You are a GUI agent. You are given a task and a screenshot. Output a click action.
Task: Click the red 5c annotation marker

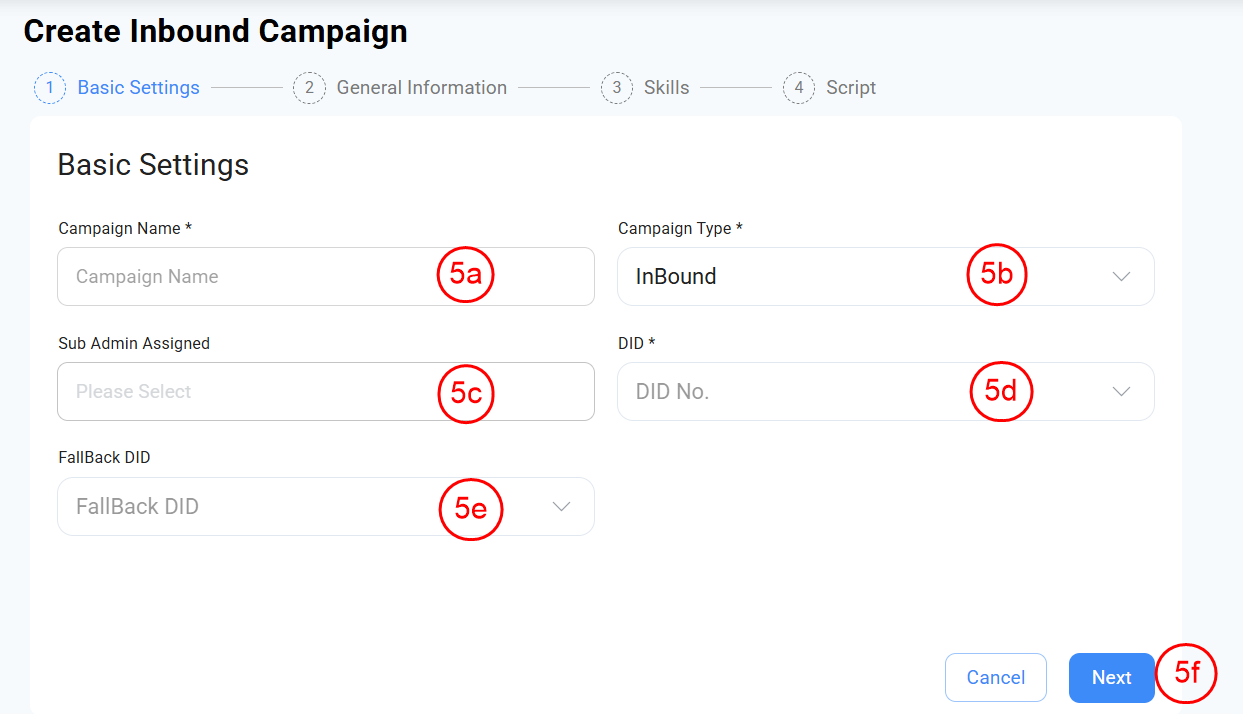(x=467, y=393)
